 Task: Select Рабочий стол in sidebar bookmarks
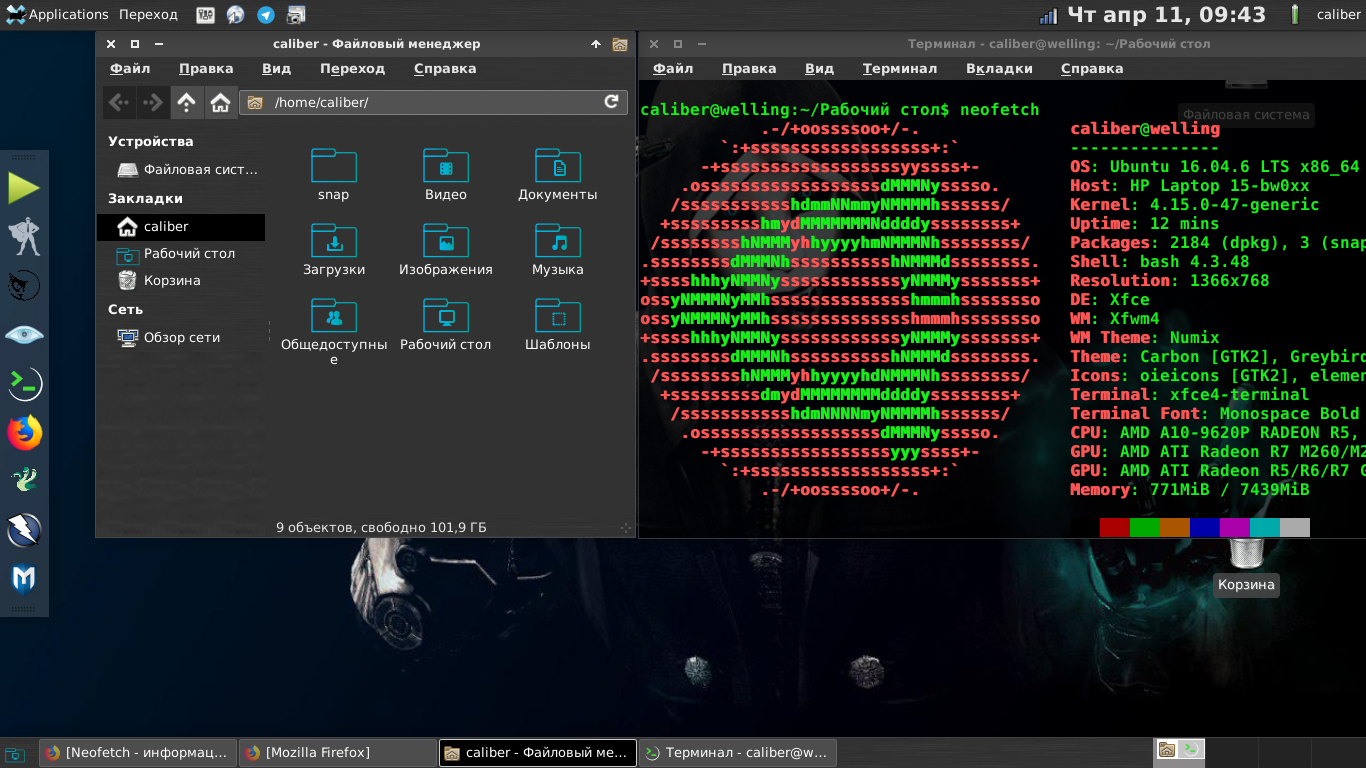[188, 254]
